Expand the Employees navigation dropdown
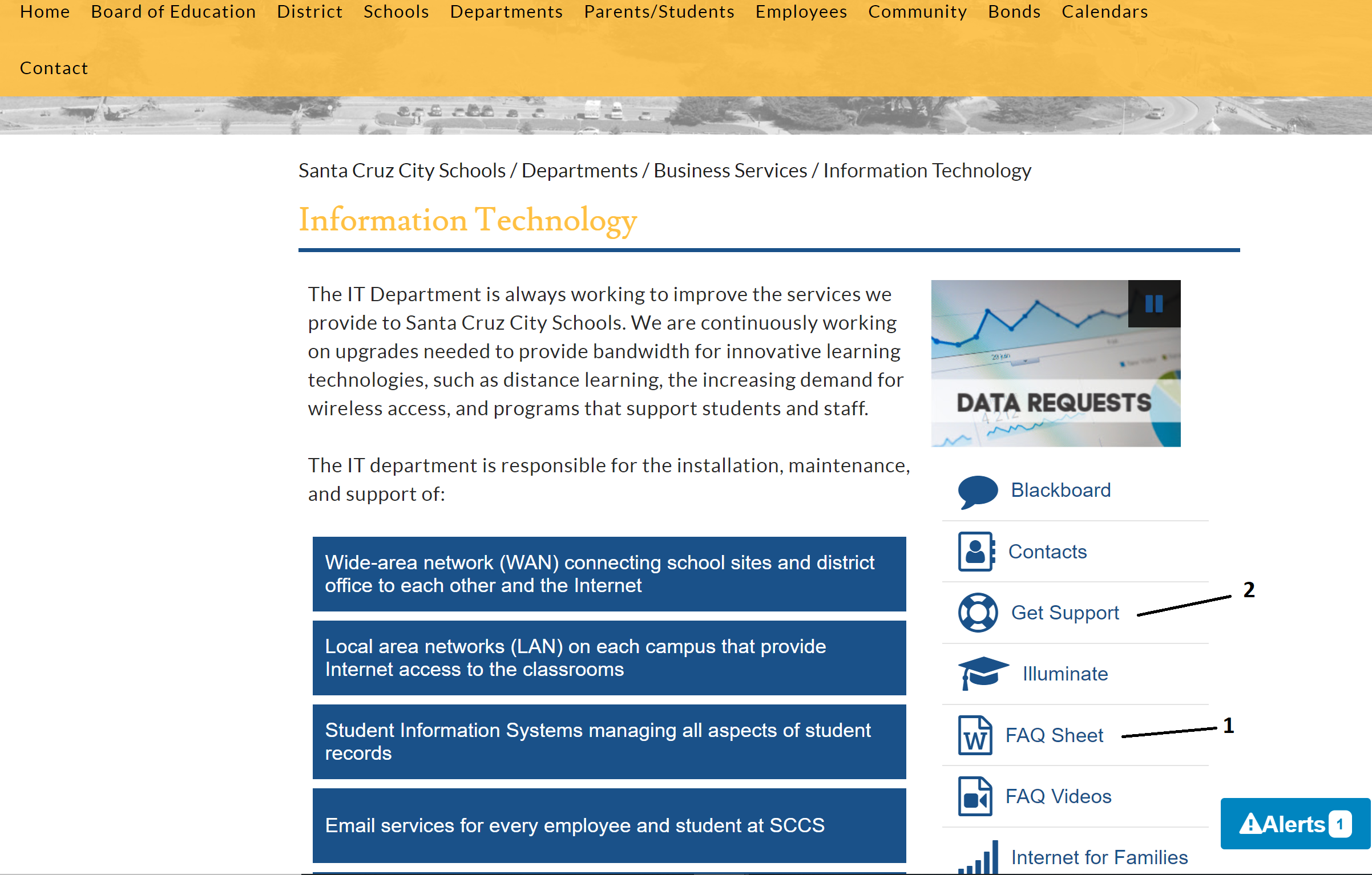Screen dimensions: 1372x875 pyautogui.click(x=801, y=12)
